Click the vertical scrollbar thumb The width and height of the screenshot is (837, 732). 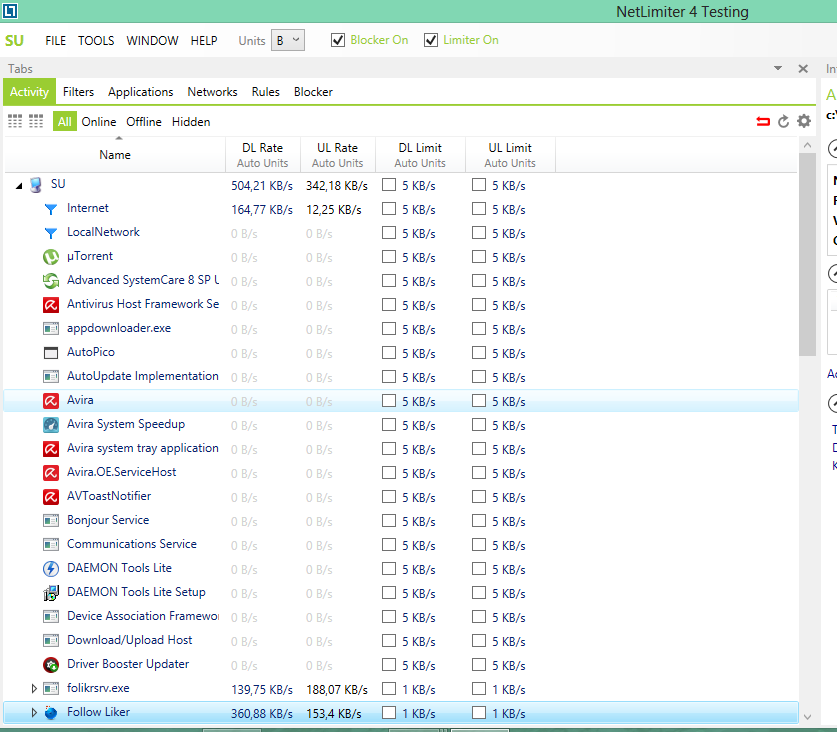[x=808, y=254]
